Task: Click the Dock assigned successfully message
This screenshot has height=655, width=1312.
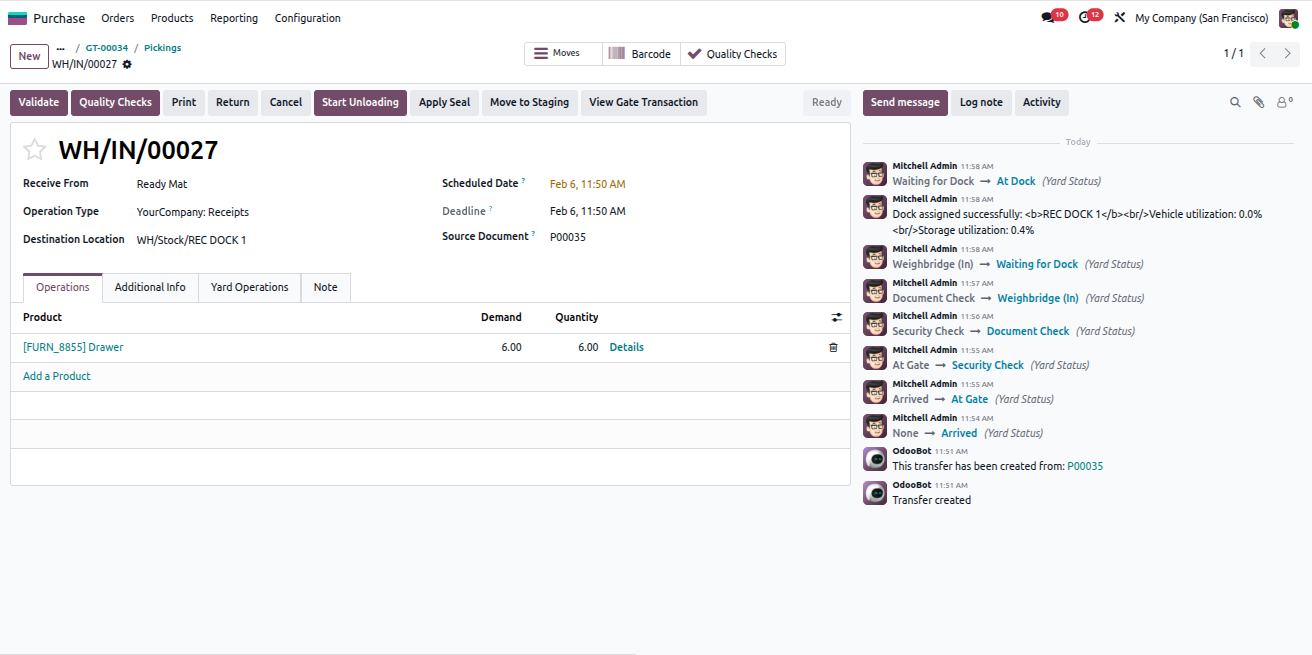Action: pos(1077,222)
